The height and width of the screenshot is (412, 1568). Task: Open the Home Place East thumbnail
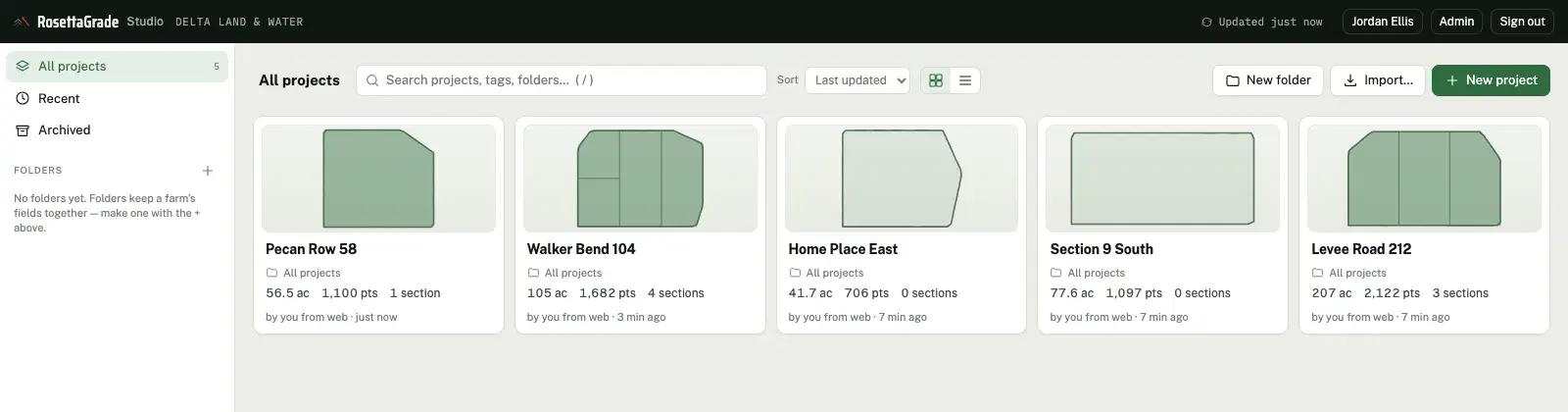click(902, 179)
